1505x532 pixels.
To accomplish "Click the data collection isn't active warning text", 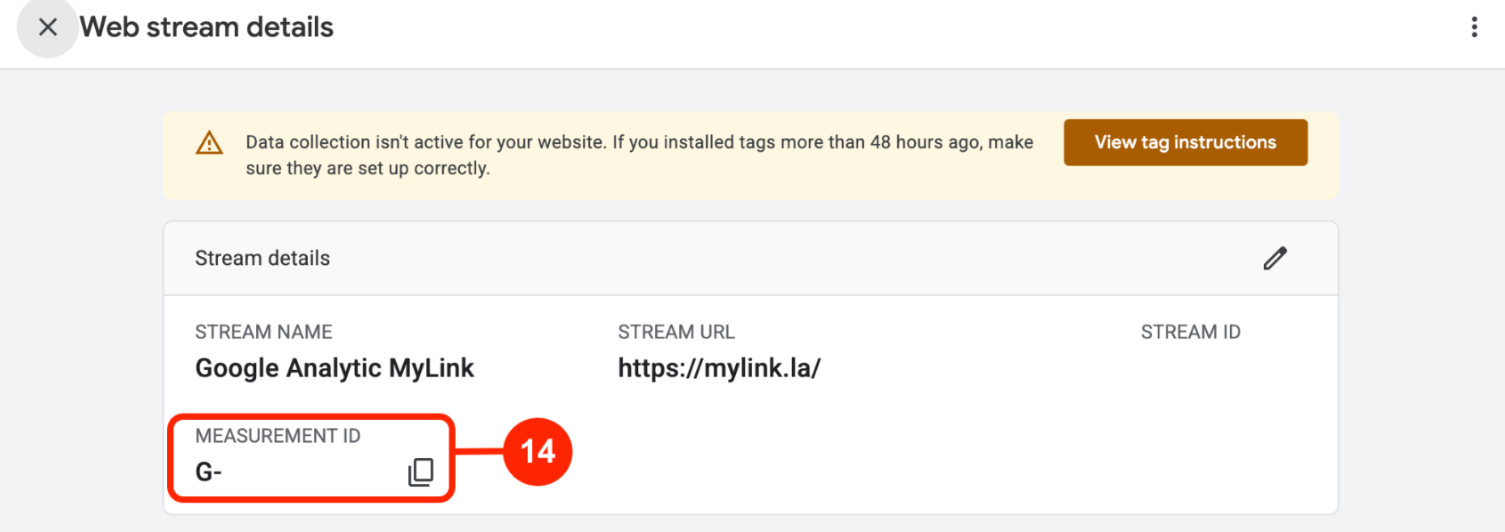I will 639,155.
